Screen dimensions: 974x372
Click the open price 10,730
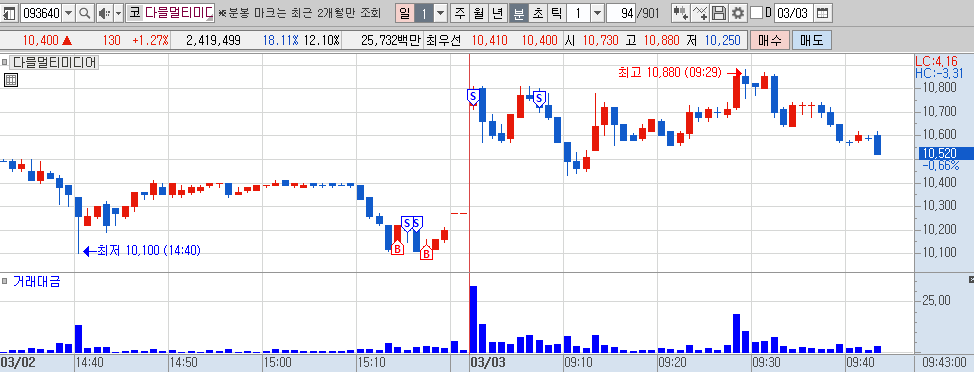tap(601, 41)
